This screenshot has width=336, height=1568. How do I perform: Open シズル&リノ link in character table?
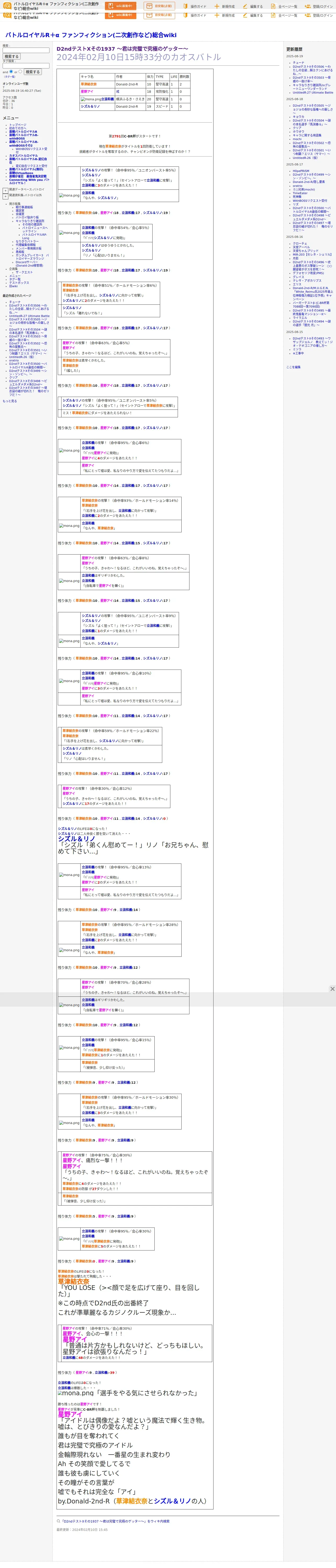(90, 107)
